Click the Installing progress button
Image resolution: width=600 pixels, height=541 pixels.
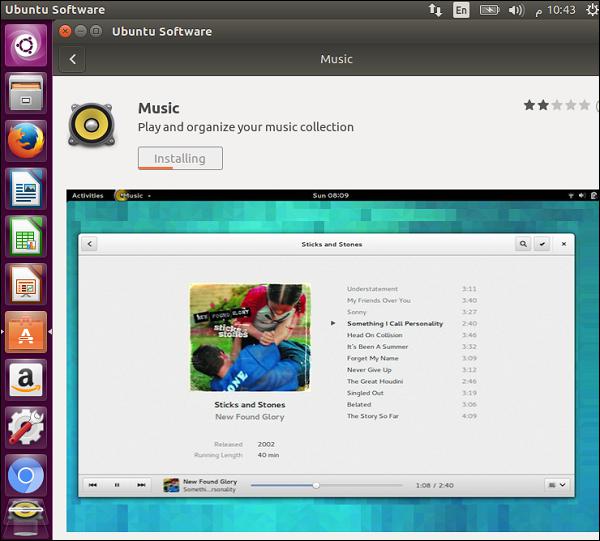pyautogui.click(x=180, y=158)
